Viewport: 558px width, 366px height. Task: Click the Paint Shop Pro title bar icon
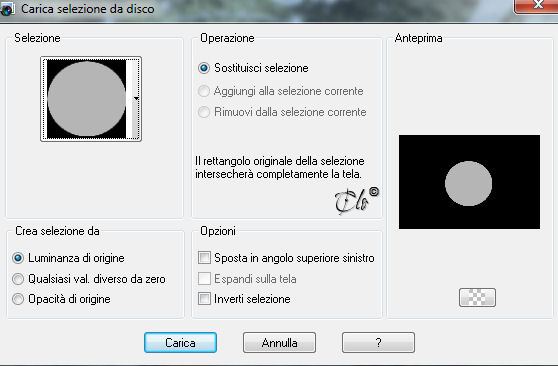click(6, 9)
